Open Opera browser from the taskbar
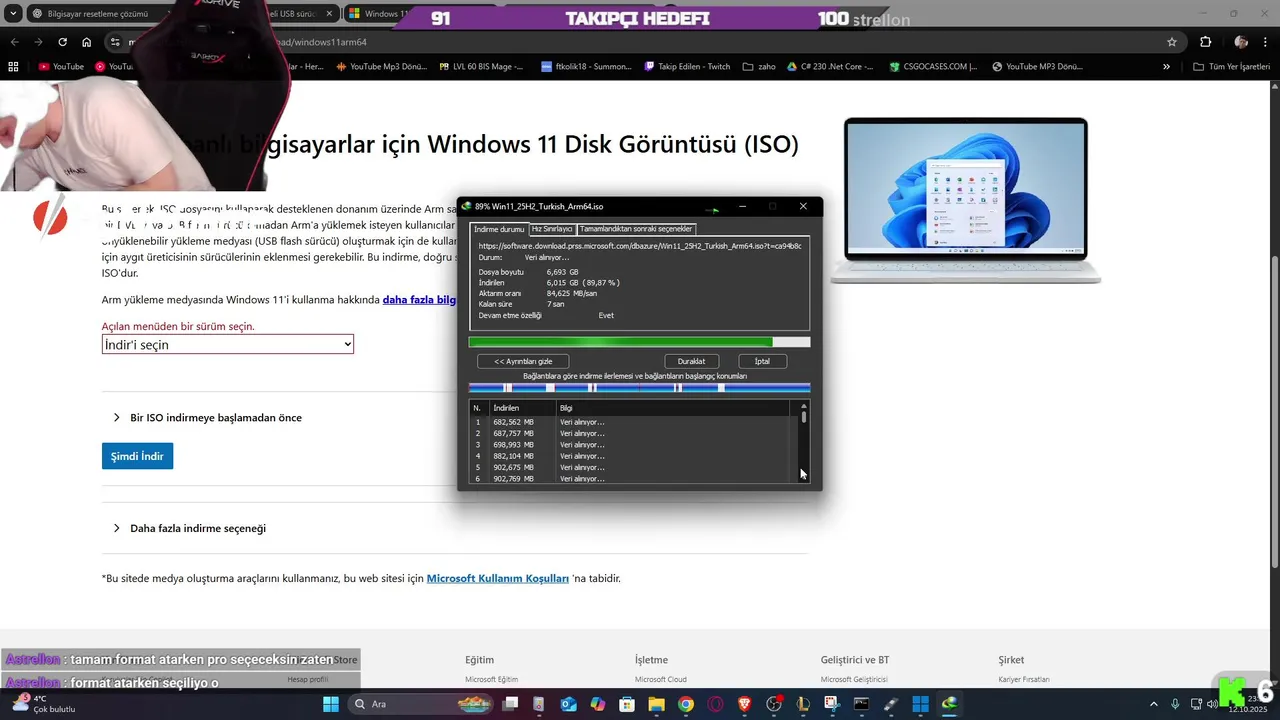Image resolution: width=1280 pixels, height=720 pixels. [x=715, y=704]
